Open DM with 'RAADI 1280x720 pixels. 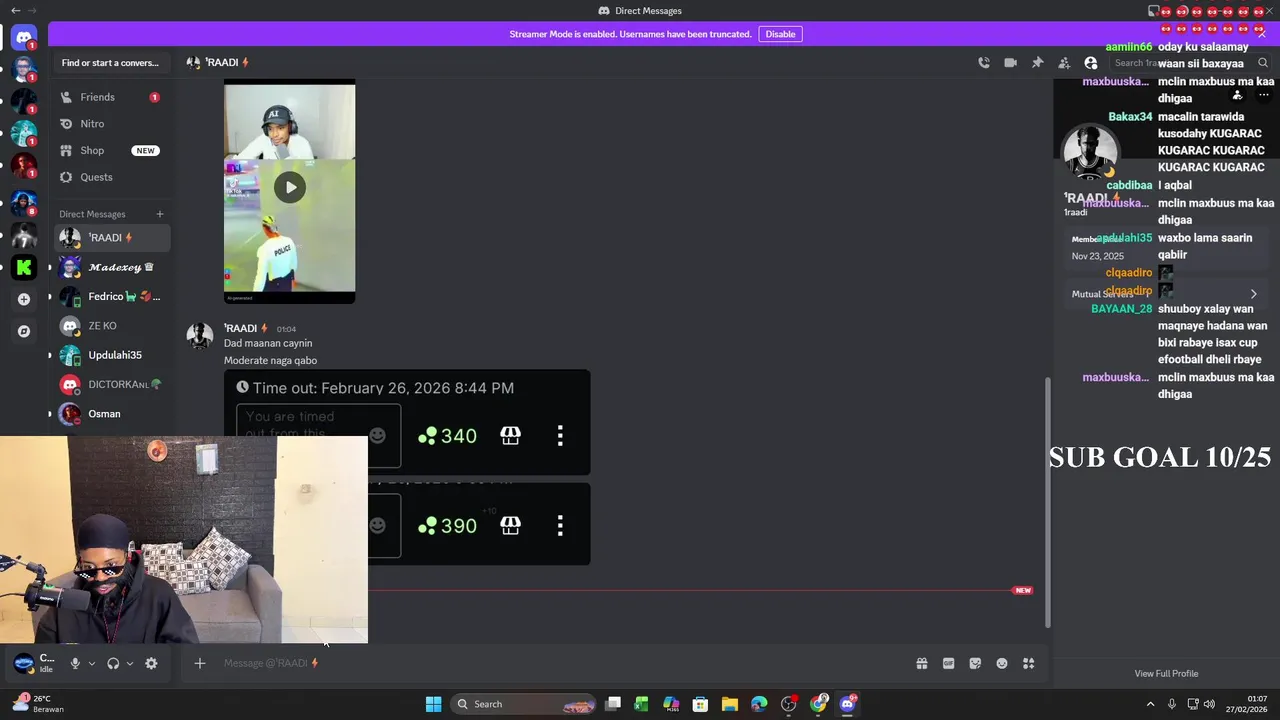coord(111,238)
